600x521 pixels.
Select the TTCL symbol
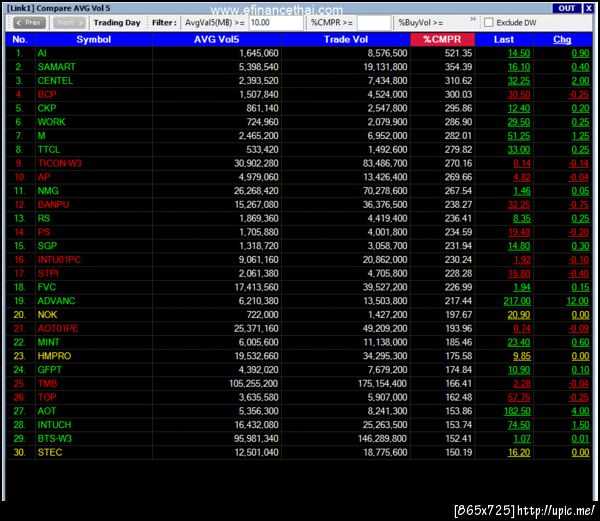(48, 150)
